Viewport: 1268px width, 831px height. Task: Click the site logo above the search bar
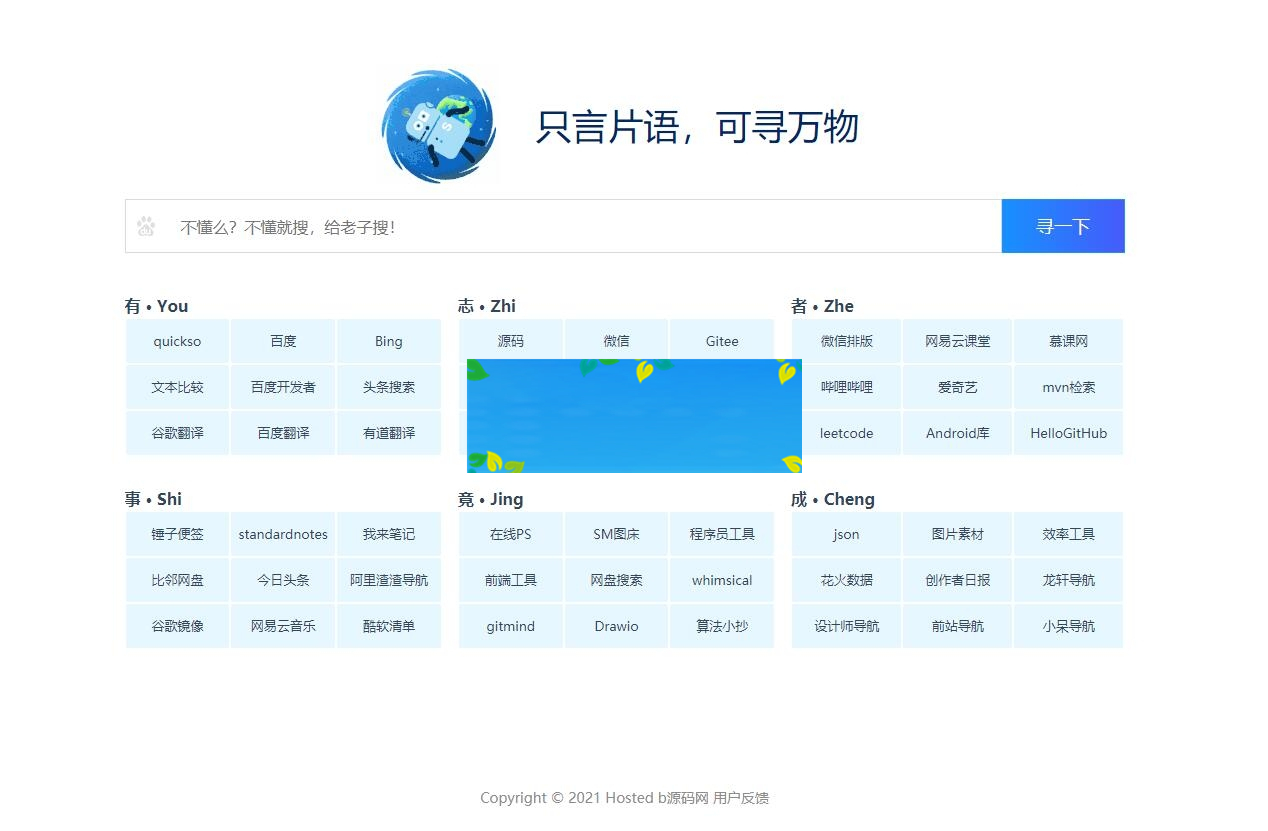(438, 124)
